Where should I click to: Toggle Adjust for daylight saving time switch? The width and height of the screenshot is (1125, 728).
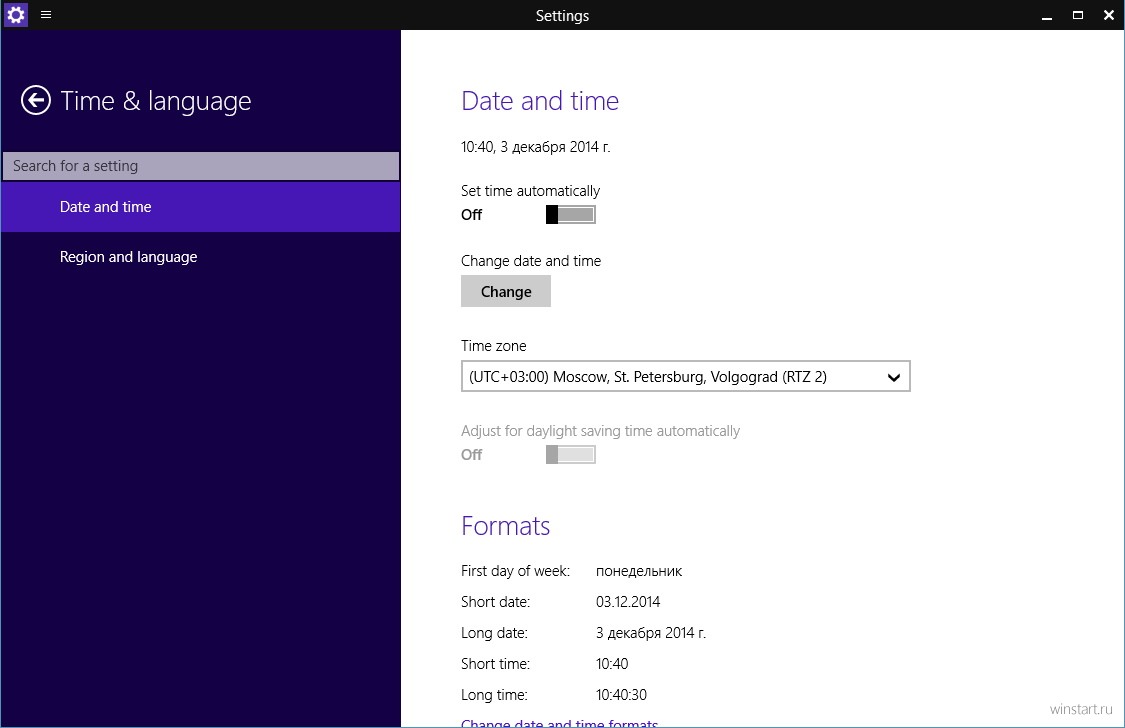[x=570, y=454]
